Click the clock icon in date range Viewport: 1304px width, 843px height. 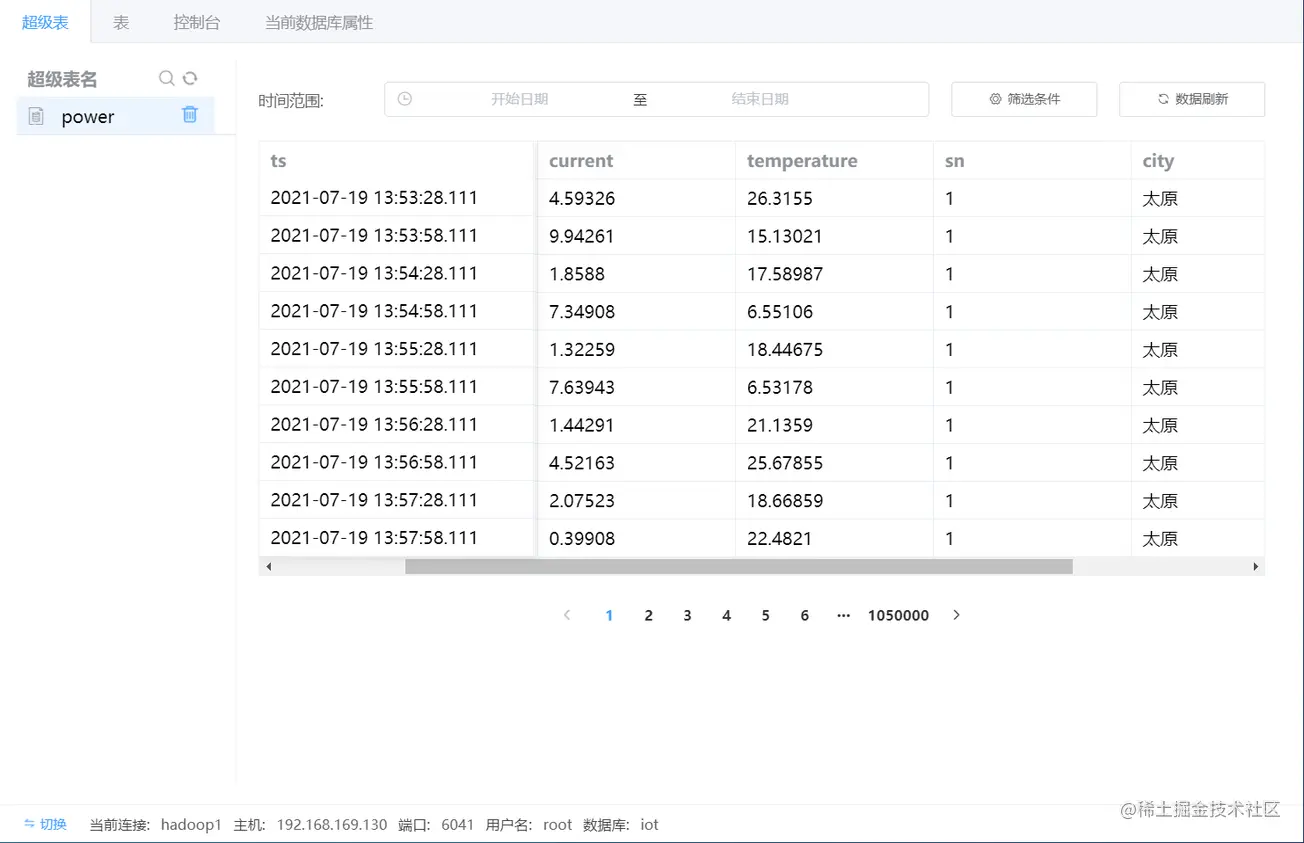pyautogui.click(x=405, y=99)
